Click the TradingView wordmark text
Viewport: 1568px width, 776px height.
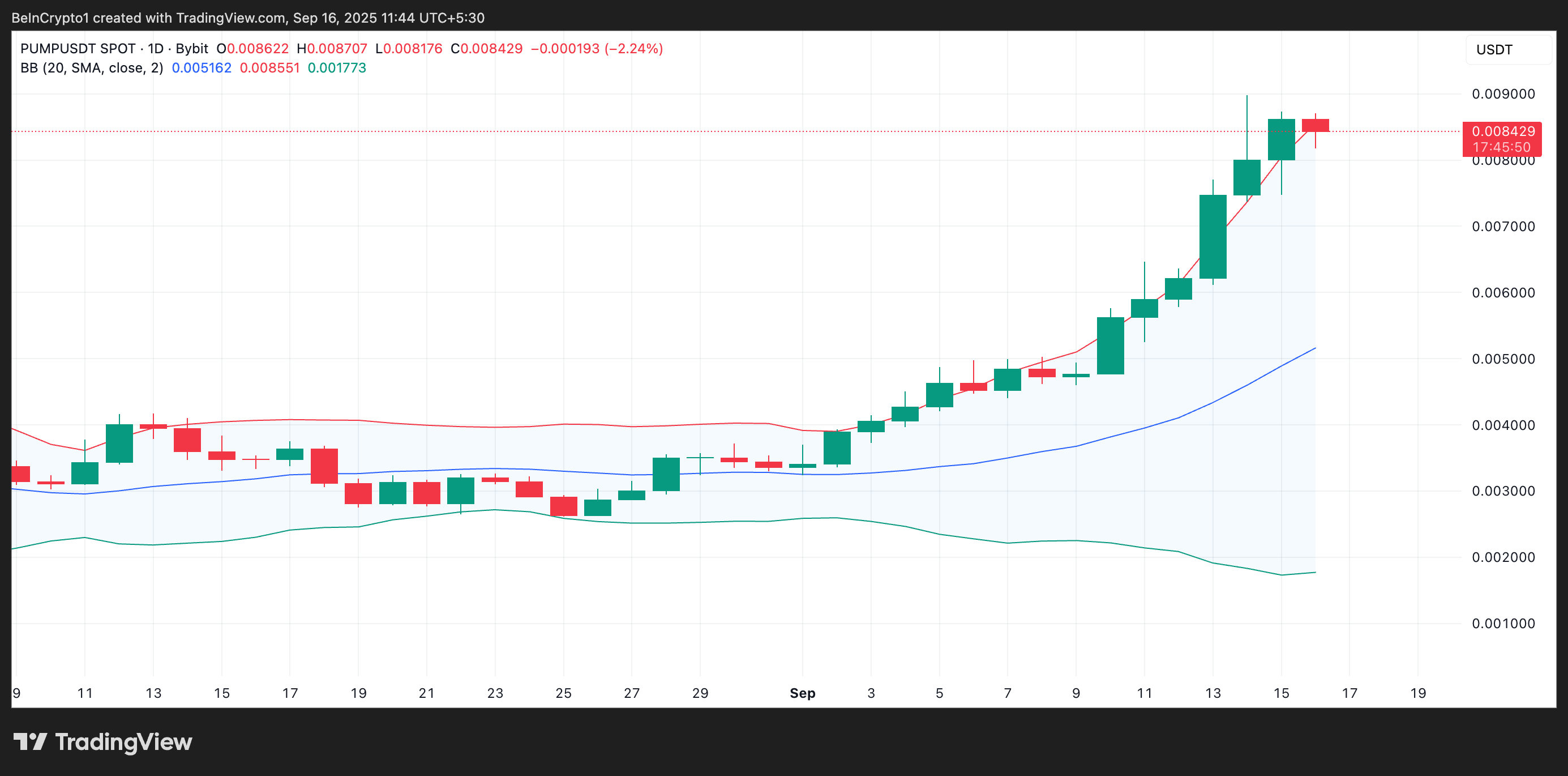123,742
